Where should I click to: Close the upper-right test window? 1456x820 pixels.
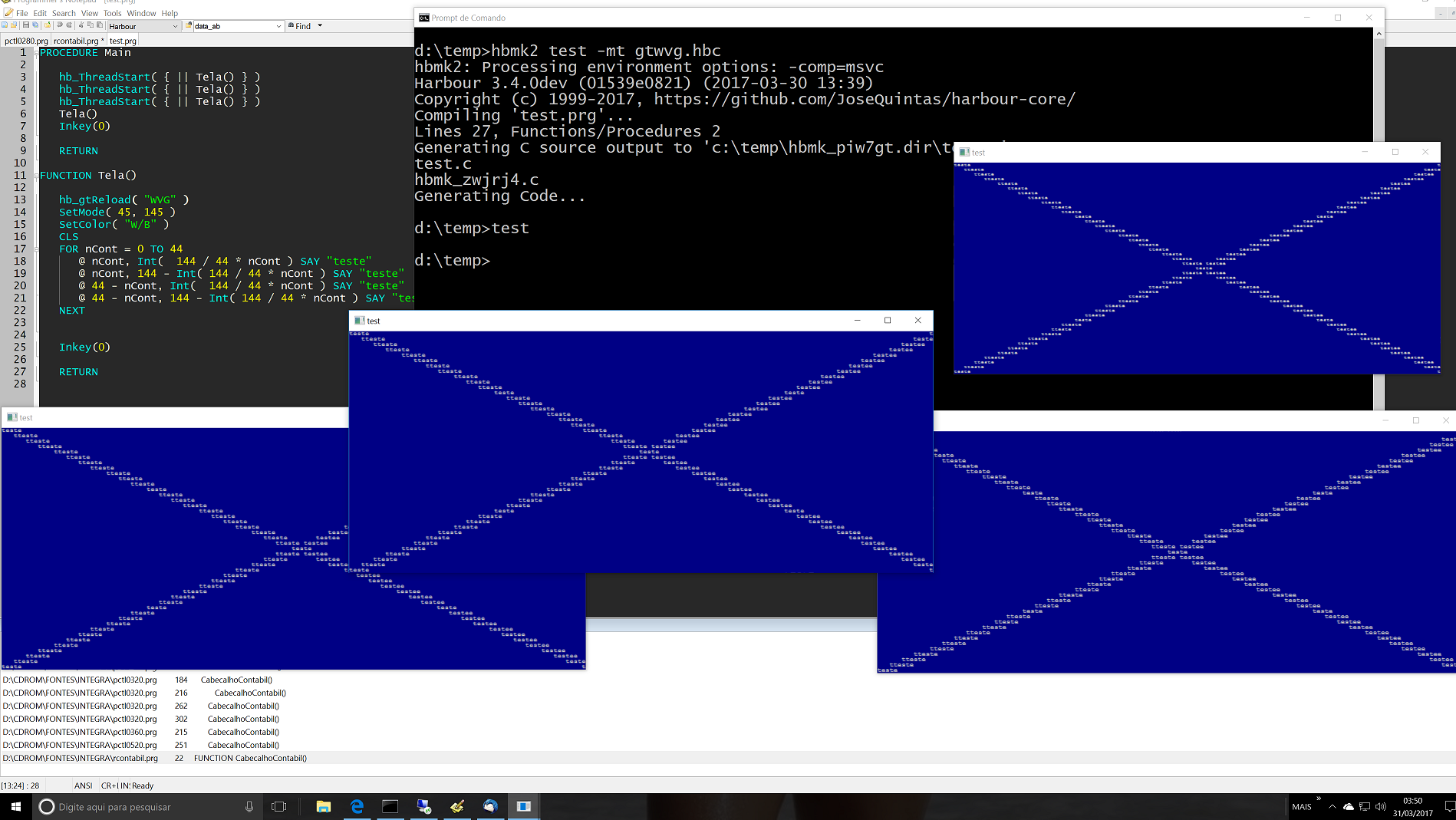[x=1425, y=152]
